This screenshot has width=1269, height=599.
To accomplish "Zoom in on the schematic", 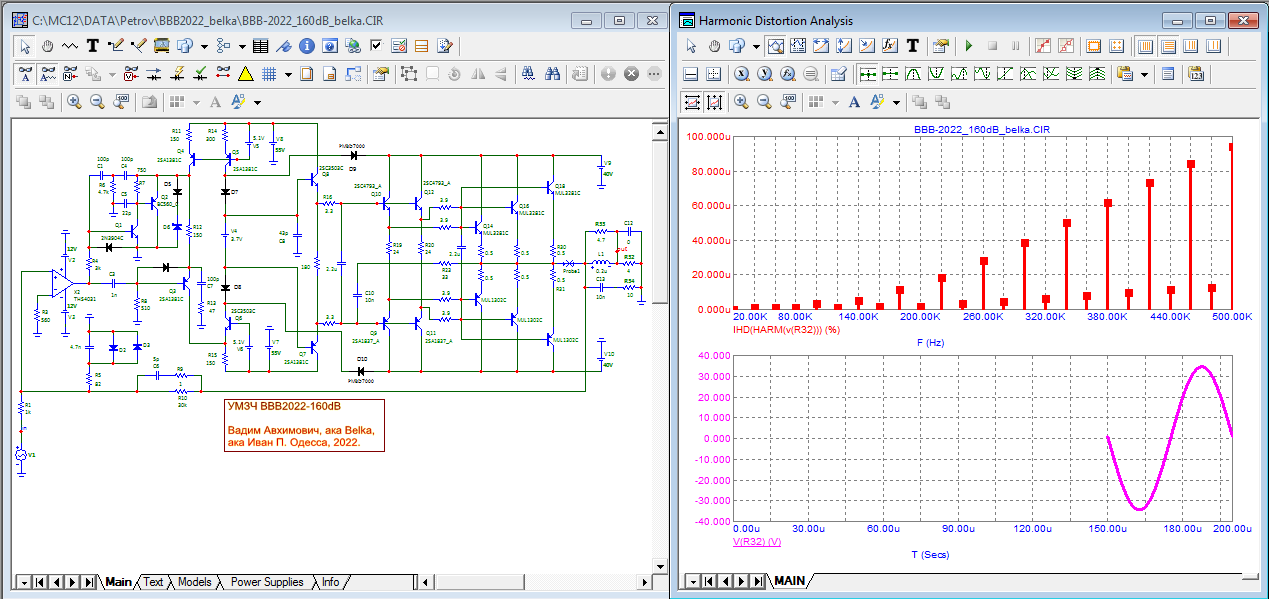I will point(74,102).
